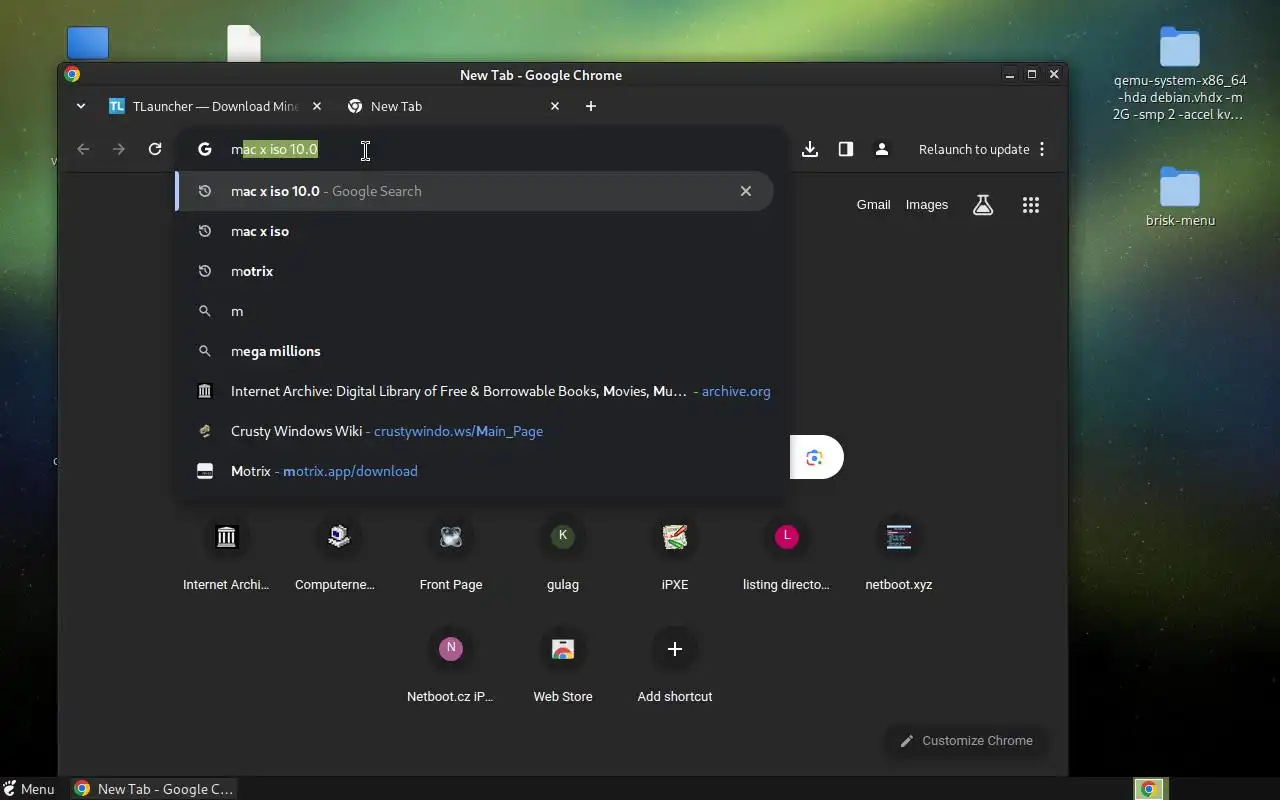Screen dimensions: 1280x800
Task: Select the brisk-menu desktop folder
Action: click(x=1180, y=197)
